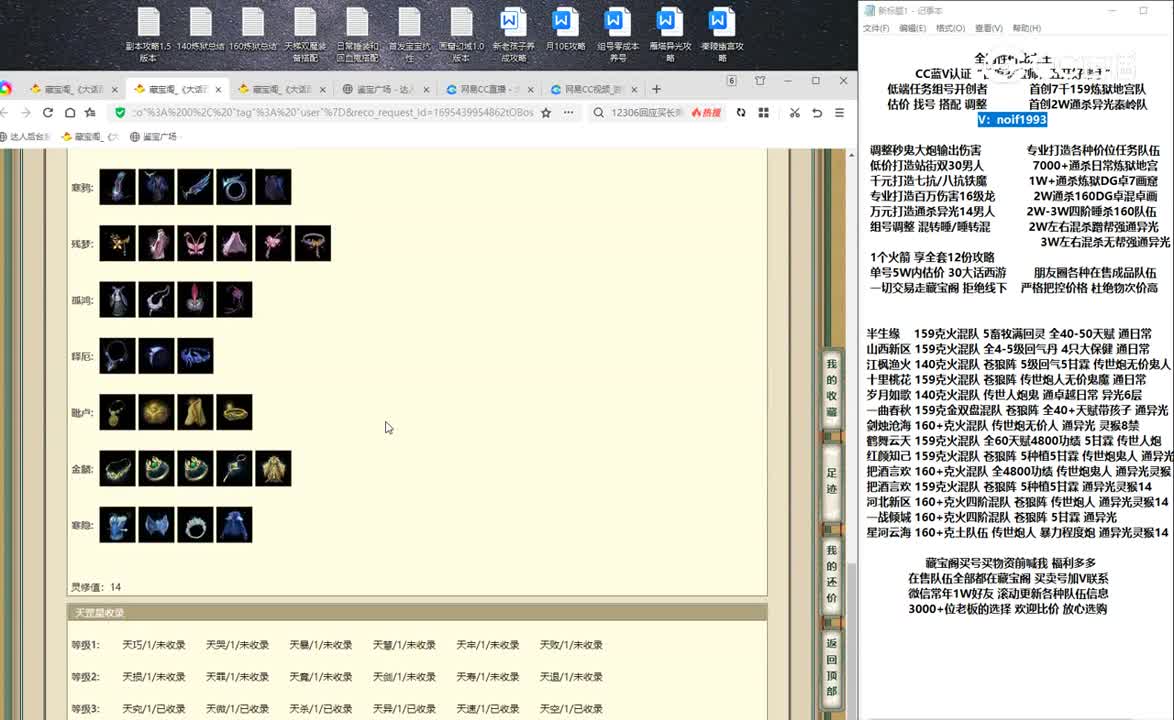Open desktop file 副本攻略1.5版本

coord(148,35)
